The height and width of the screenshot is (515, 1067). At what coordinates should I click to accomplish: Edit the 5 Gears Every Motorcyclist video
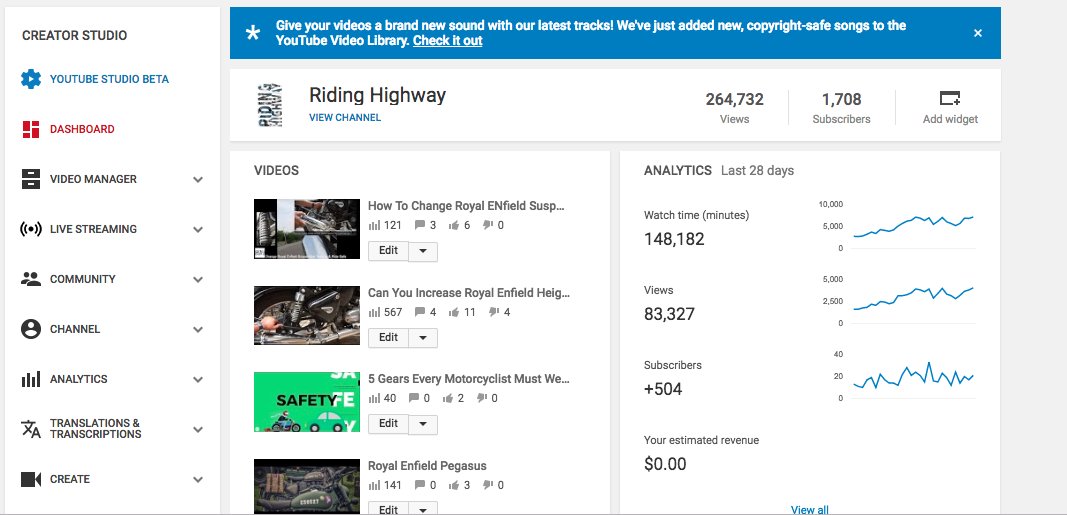[x=388, y=423]
